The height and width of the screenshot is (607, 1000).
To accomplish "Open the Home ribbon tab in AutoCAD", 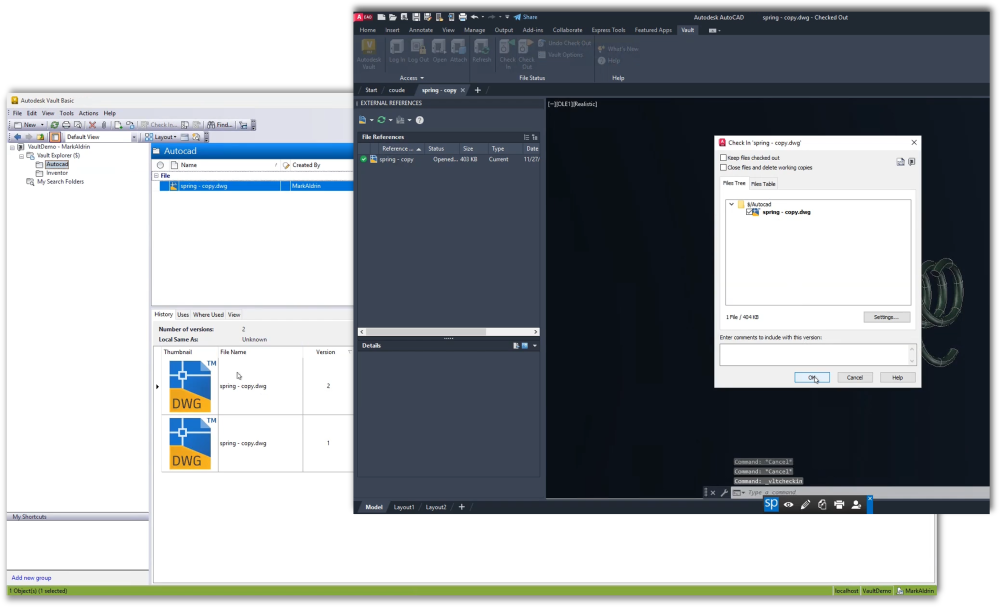I will tap(367, 30).
